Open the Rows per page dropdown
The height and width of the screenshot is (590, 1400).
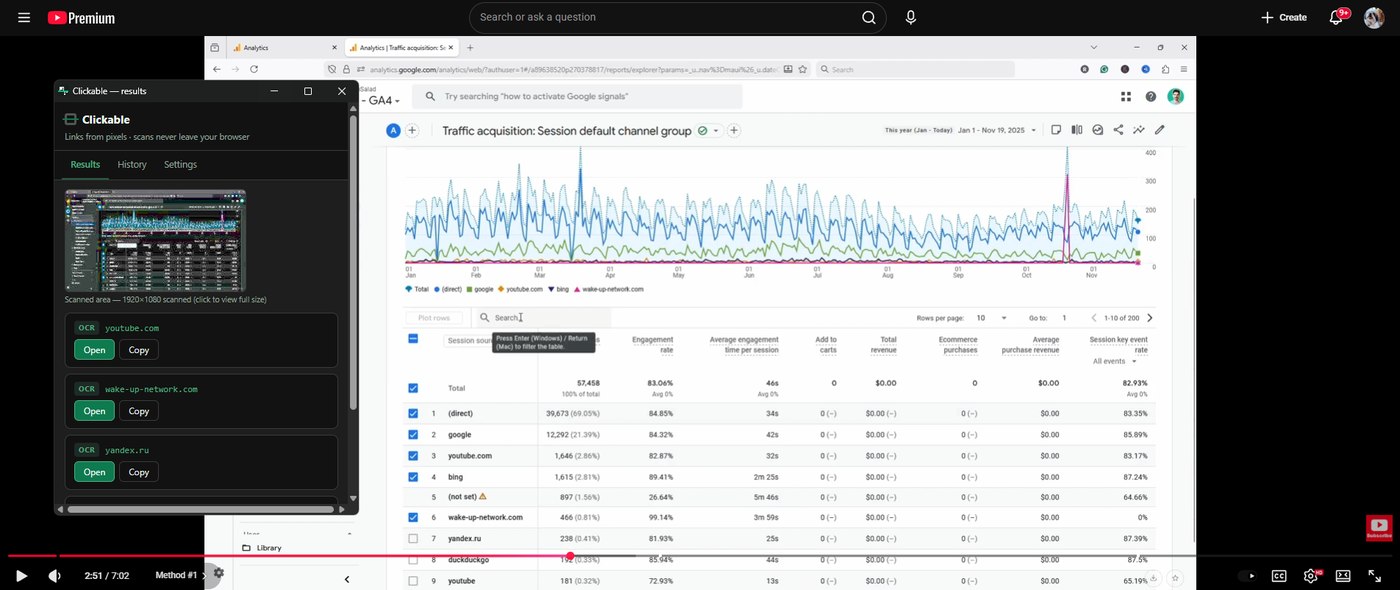pos(991,318)
